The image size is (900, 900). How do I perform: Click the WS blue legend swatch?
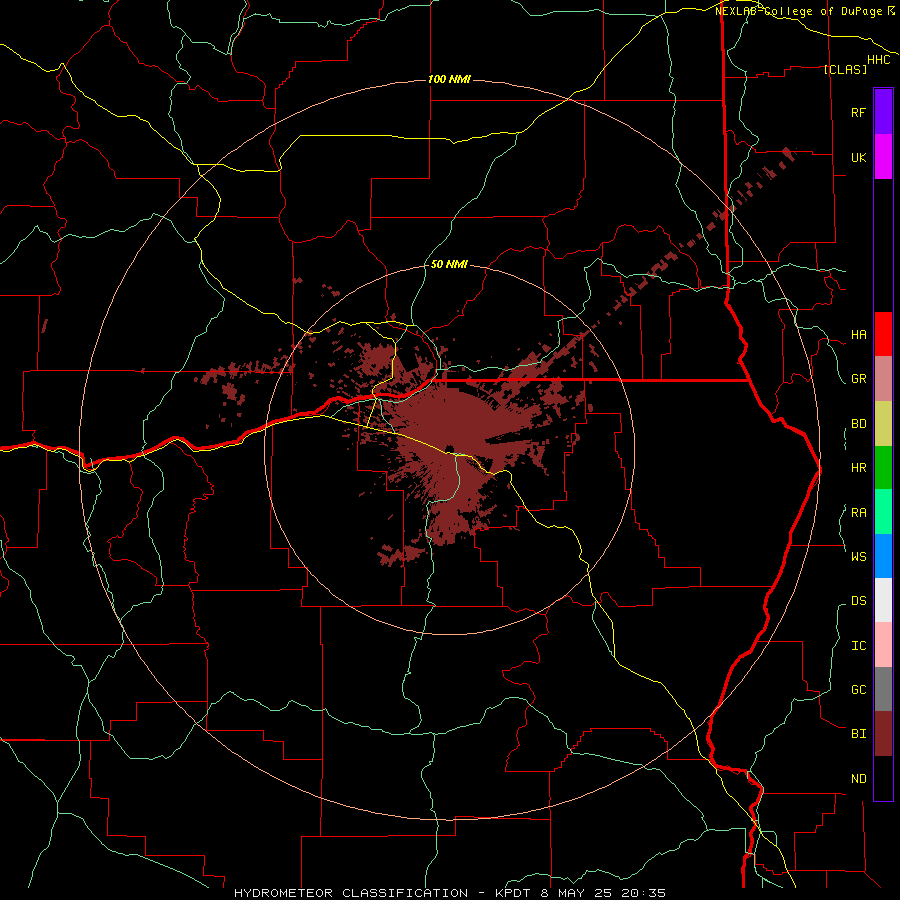coord(883,556)
